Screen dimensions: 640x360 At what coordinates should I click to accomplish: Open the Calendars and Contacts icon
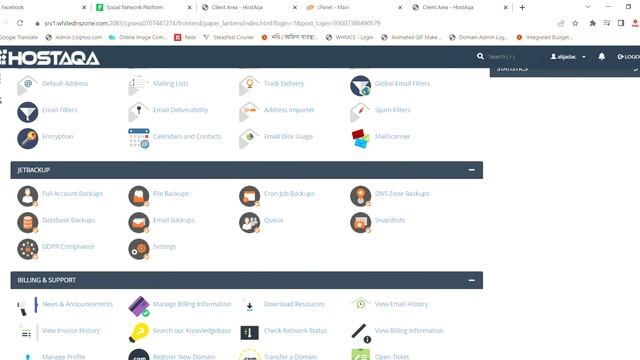point(138,138)
